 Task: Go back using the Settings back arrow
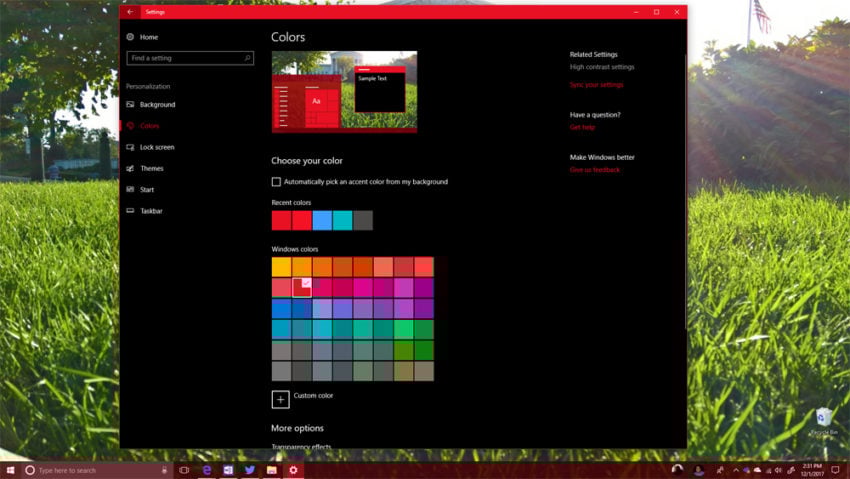[130, 12]
